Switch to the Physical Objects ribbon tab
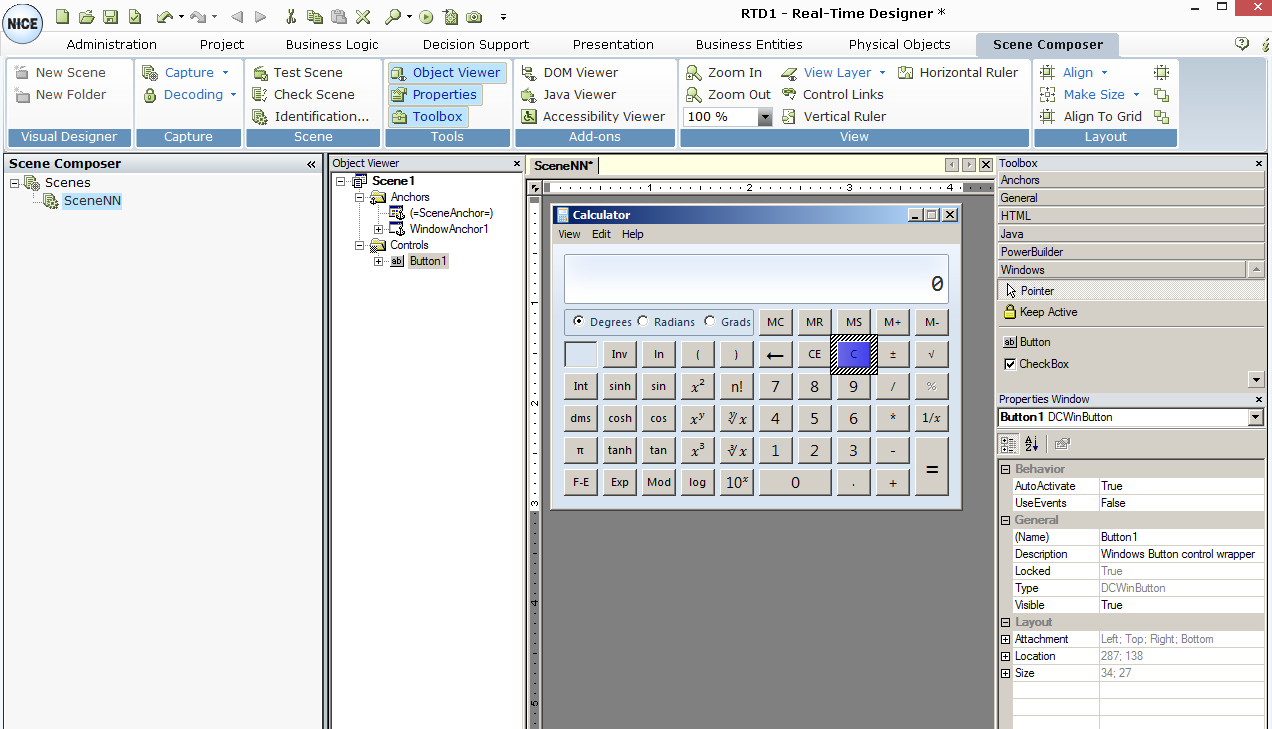The height and width of the screenshot is (729, 1272). coord(899,44)
